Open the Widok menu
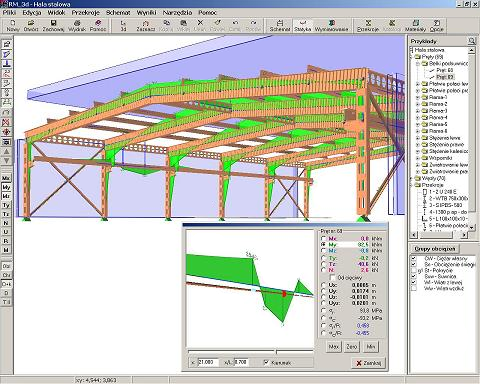Image resolution: width=480 pixels, height=384 pixels. 56,13
